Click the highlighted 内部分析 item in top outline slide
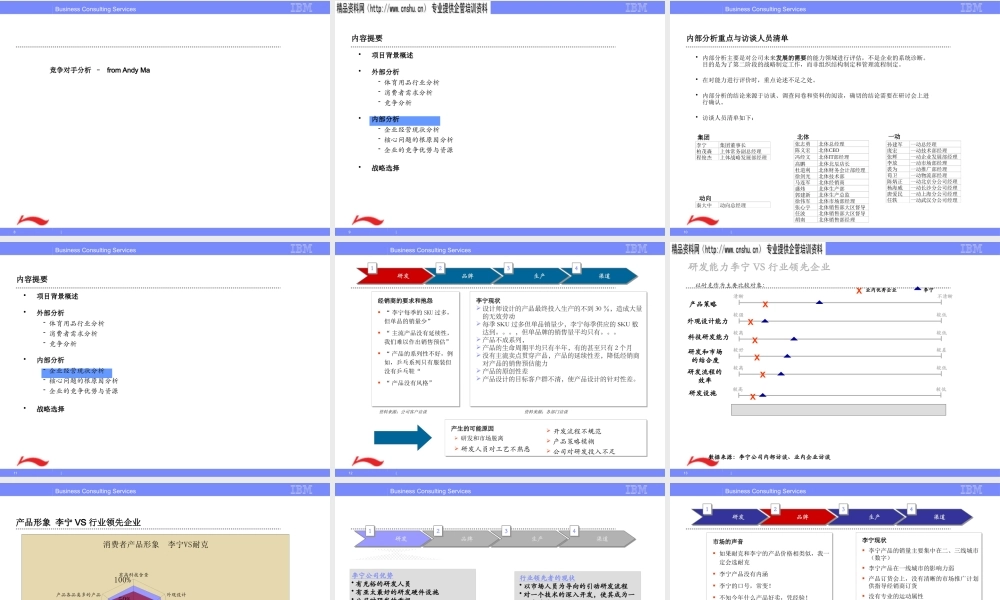Viewport: 1000px width, 600px height. click(x=404, y=120)
